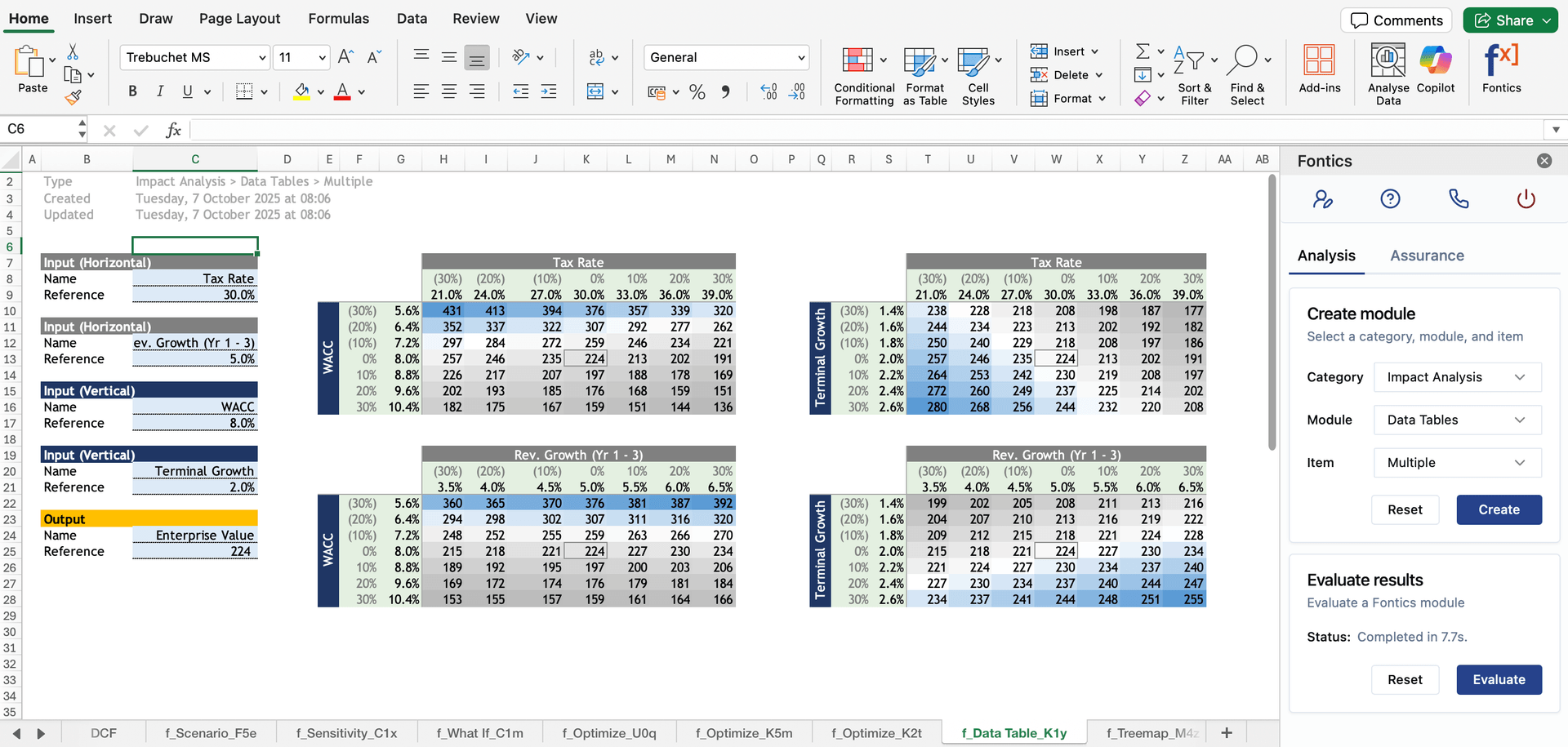The height and width of the screenshot is (747, 1568).
Task: Open the Fontics account profile icon
Action: tap(1323, 198)
